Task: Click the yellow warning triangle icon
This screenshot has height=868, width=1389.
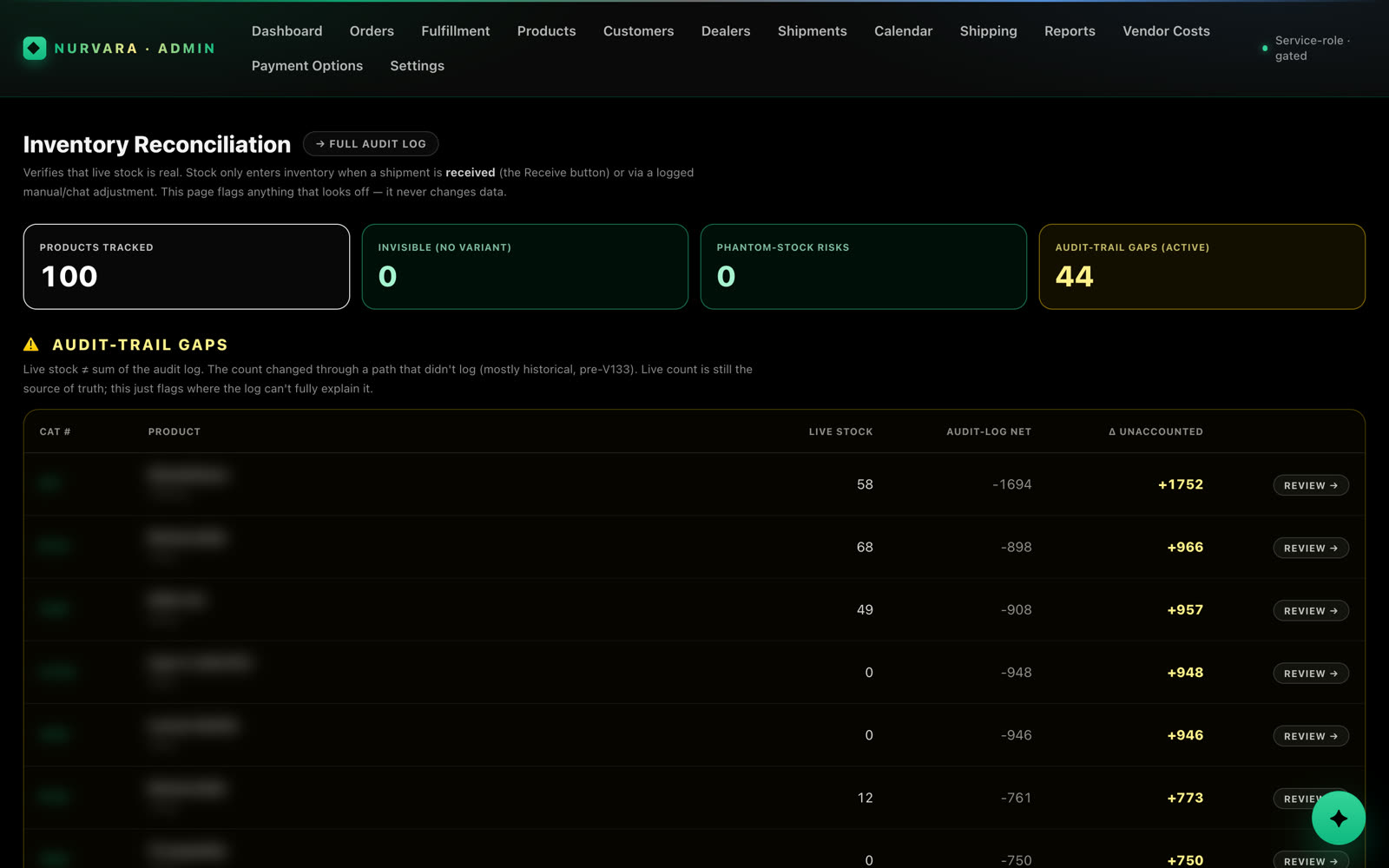Action: (x=31, y=345)
